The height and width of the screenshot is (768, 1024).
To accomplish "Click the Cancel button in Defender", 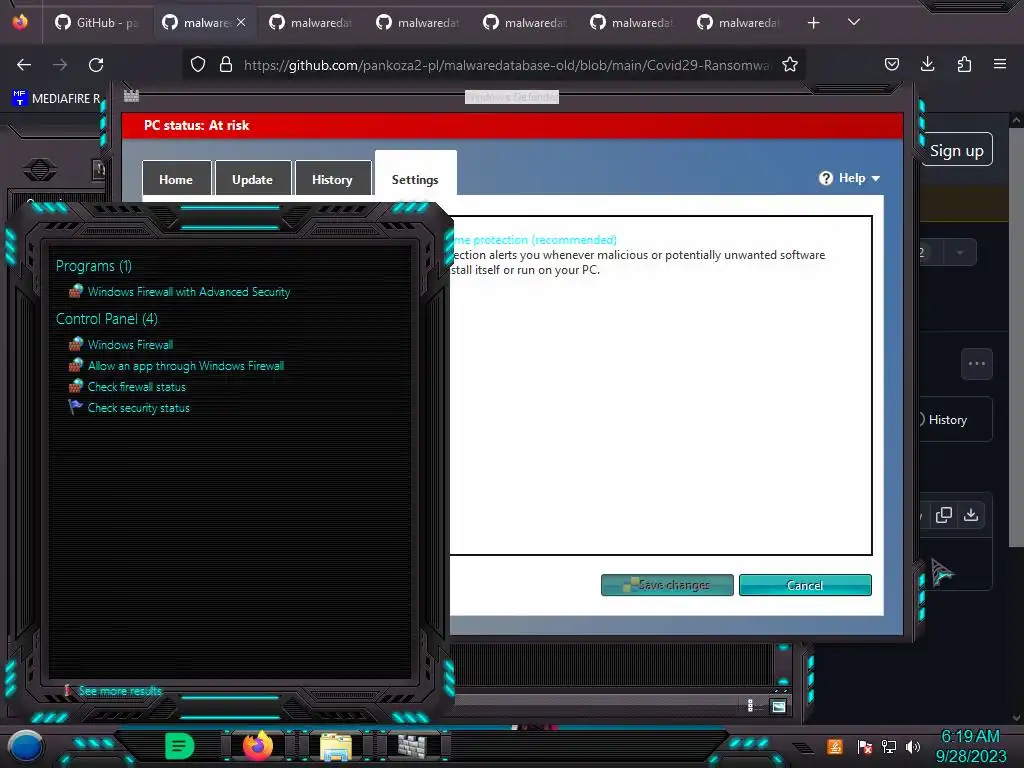I will [805, 585].
